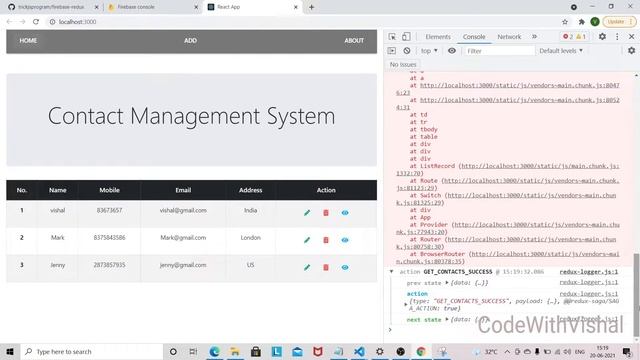Clear the console output

(x=407, y=51)
